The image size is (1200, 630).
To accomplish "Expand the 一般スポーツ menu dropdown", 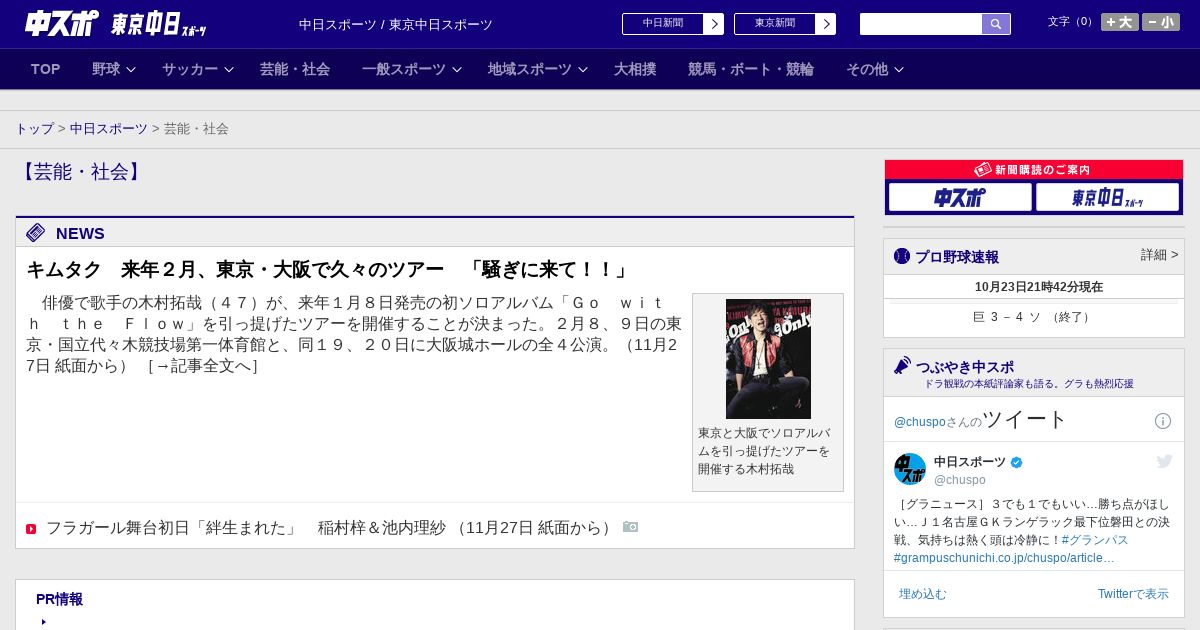I will coord(412,69).
